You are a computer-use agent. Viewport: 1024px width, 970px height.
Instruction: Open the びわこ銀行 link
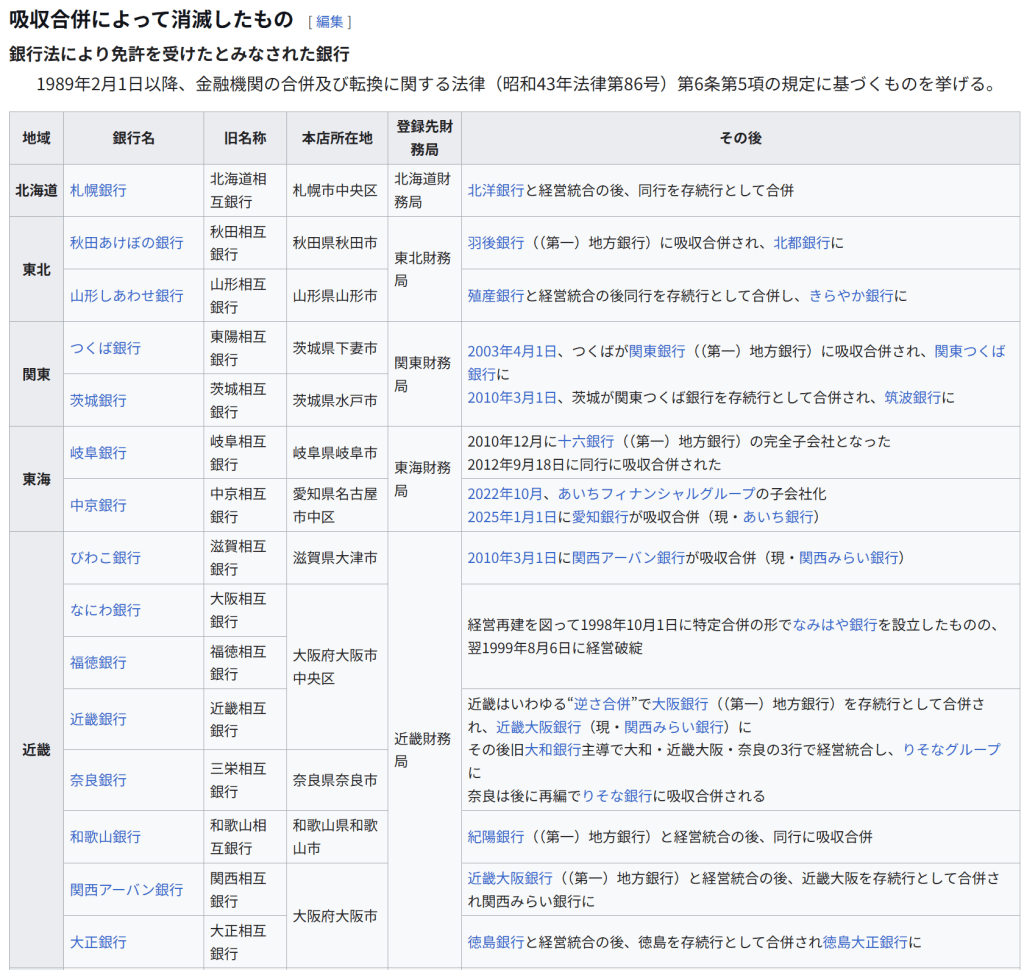tap(105, 558)
